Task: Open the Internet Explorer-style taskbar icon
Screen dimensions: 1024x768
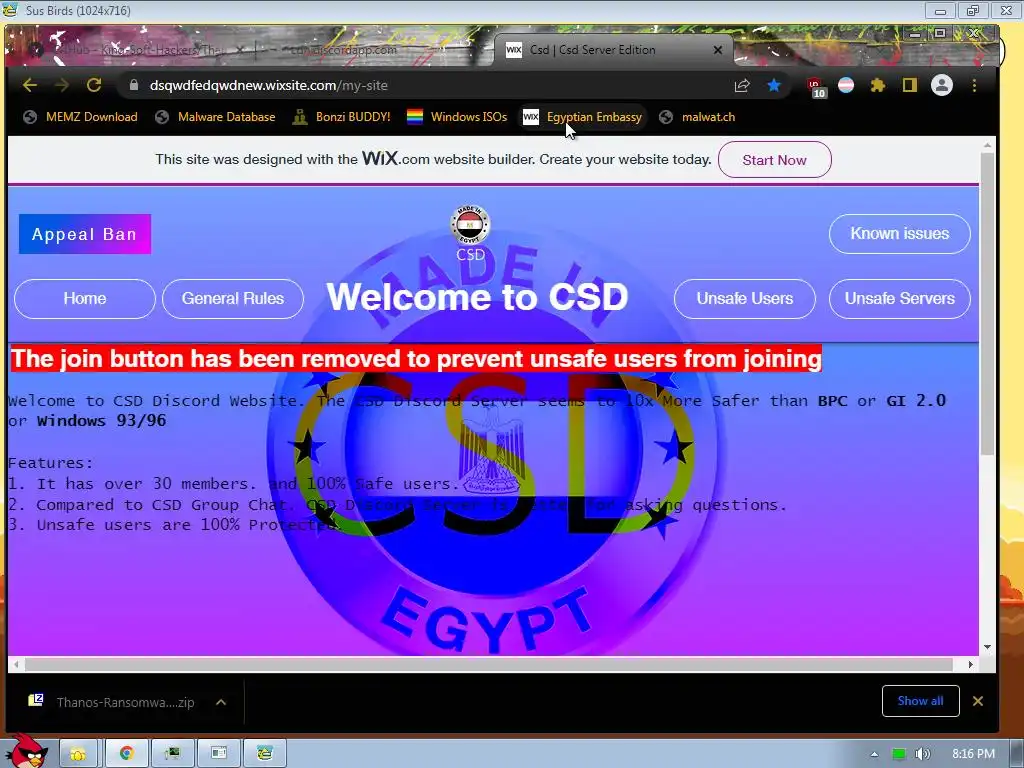Action: tap(264, 754)
